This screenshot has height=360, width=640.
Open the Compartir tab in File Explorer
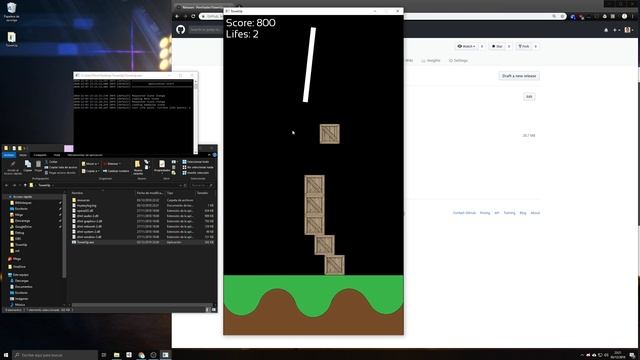coord(40,155)
